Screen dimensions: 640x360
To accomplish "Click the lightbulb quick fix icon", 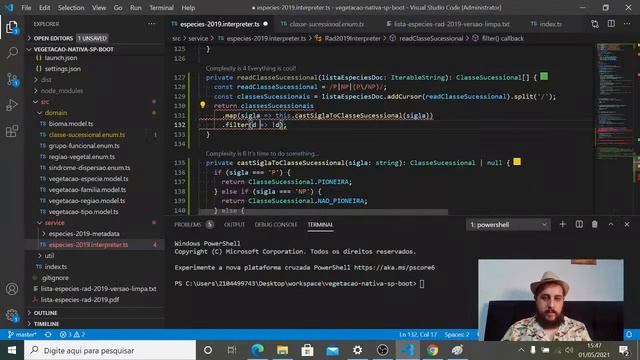I will (202, 105).
